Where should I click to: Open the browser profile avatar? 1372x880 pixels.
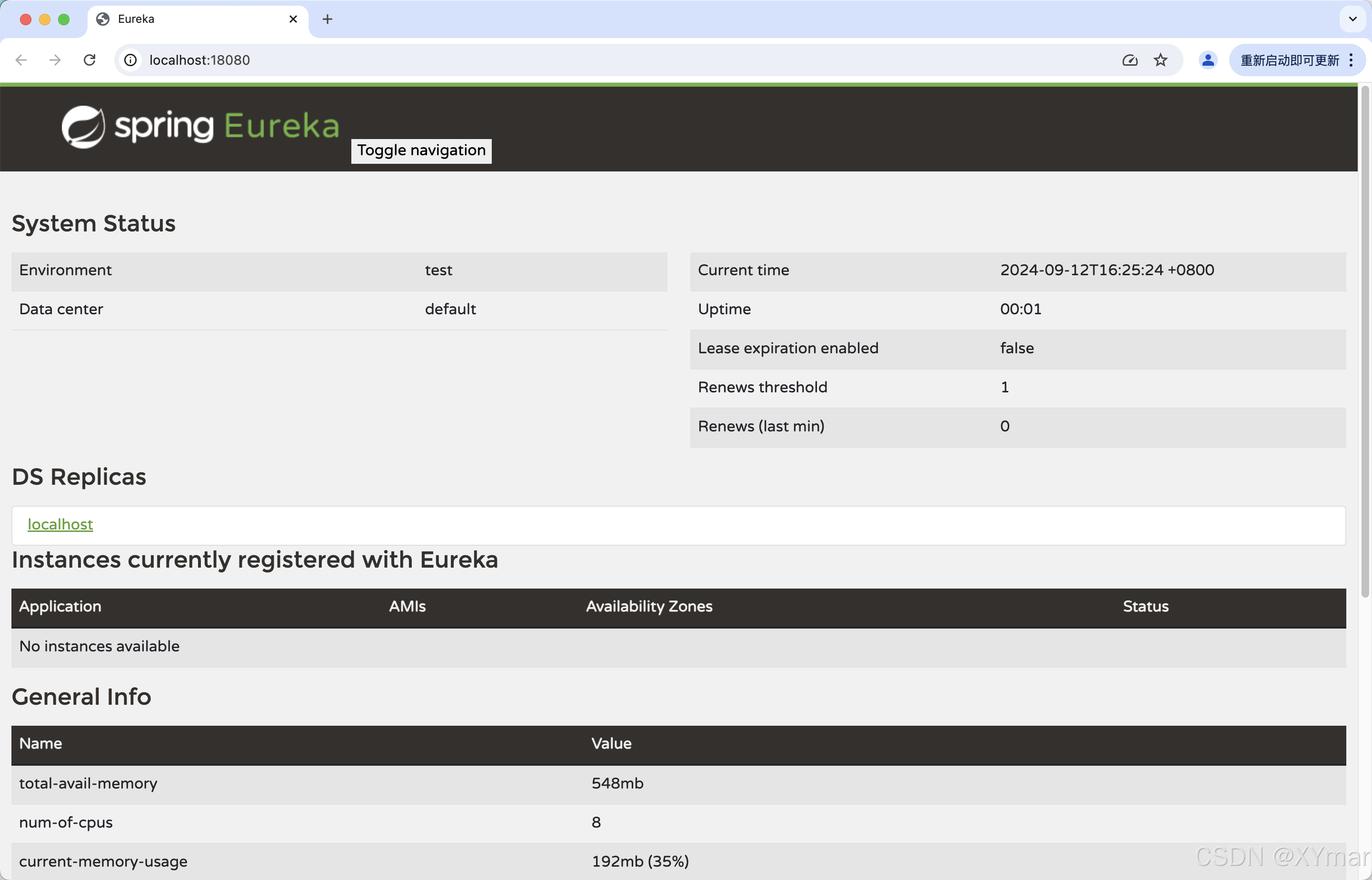pyautogui.click(x=1207, y=60)
